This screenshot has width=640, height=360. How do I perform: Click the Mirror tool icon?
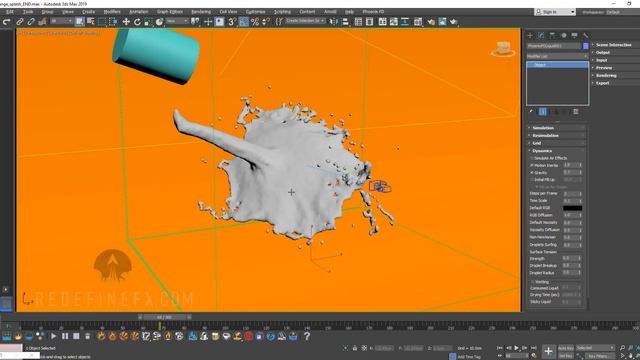(333, 22)
